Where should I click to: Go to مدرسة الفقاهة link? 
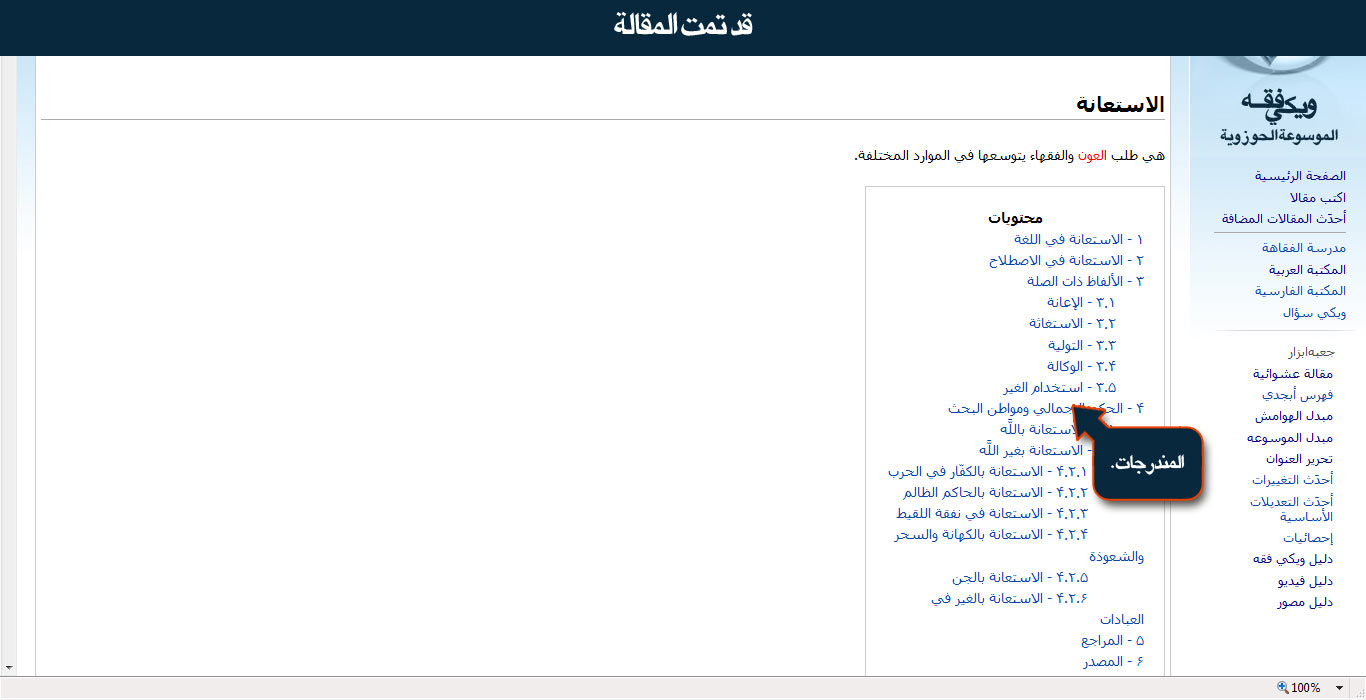pos(1304,248)
